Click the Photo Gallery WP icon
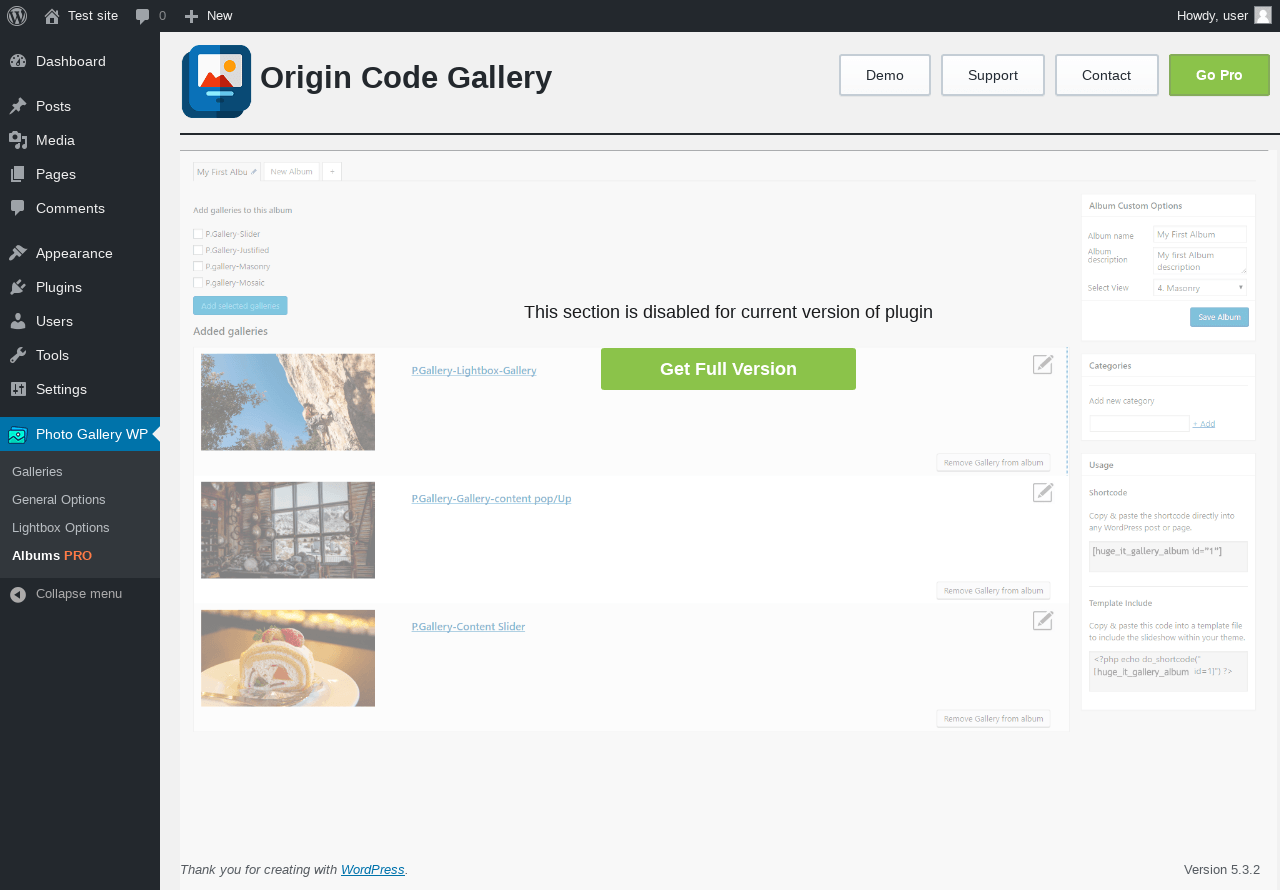1280x890 pixels. click(x=17, y=435)
